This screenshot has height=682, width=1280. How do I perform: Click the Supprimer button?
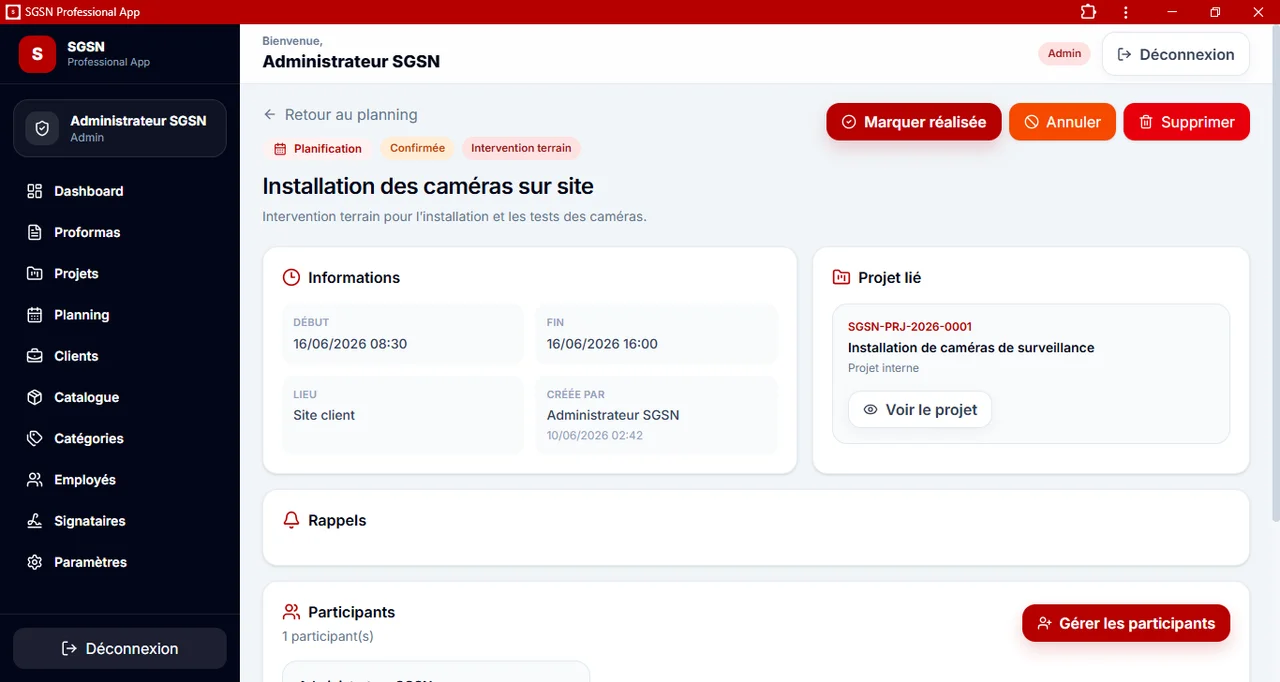[1187, 122]
